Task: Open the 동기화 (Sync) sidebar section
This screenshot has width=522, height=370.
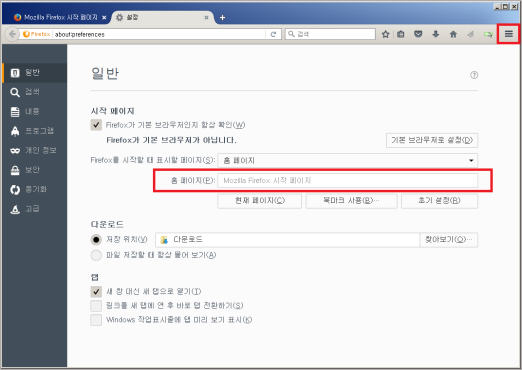Action: coord(34,190)
